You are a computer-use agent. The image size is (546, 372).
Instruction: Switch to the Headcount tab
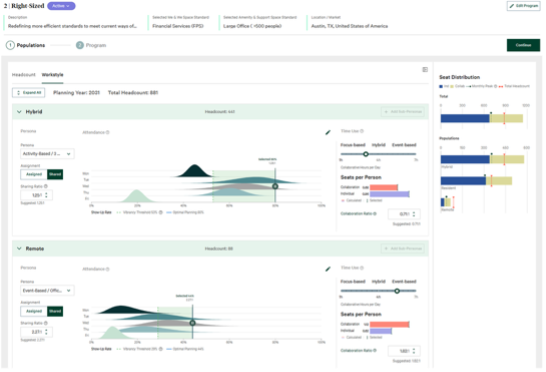click(24, 75)
